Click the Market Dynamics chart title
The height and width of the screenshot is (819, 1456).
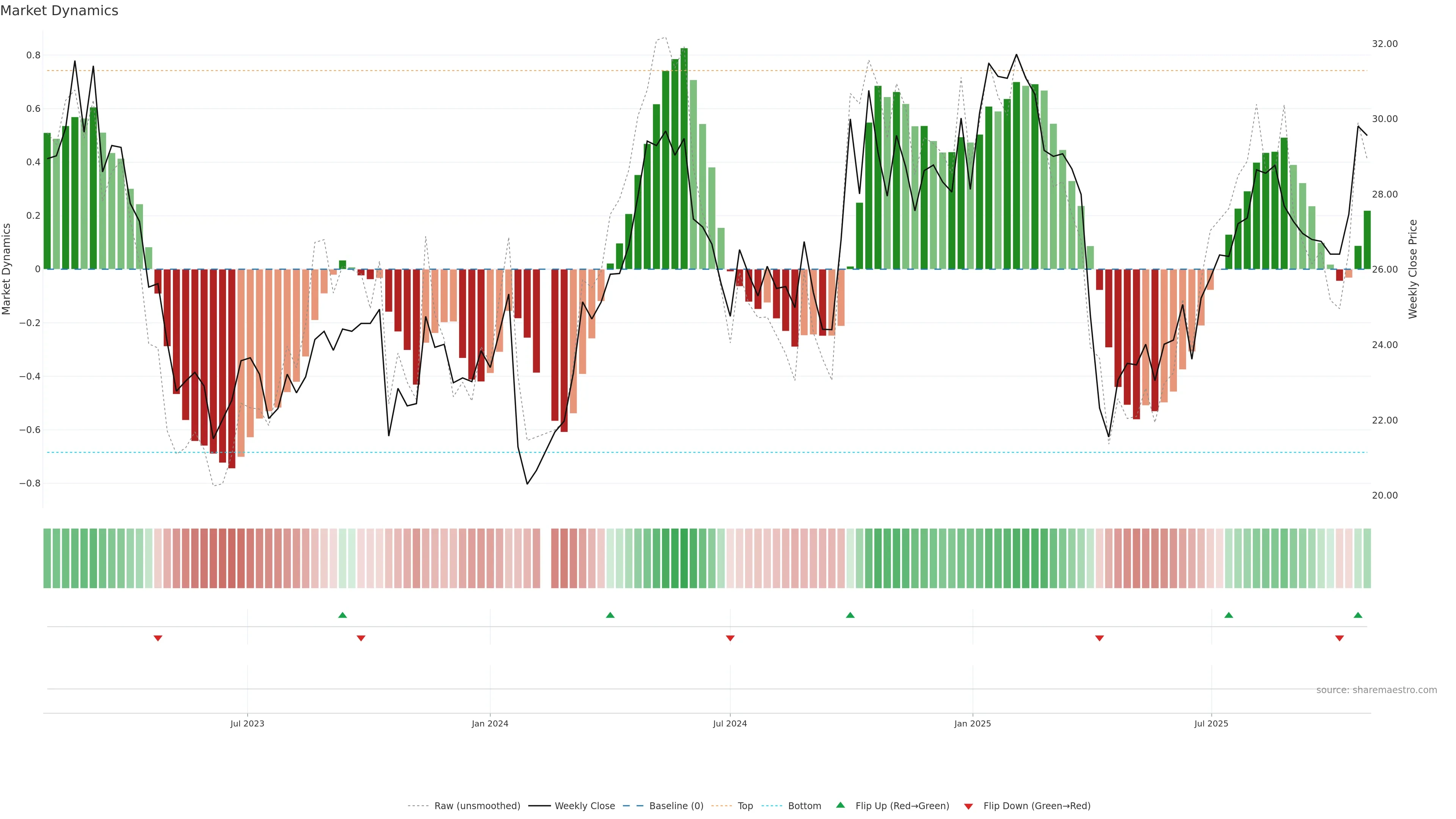(x=60, y=11)
